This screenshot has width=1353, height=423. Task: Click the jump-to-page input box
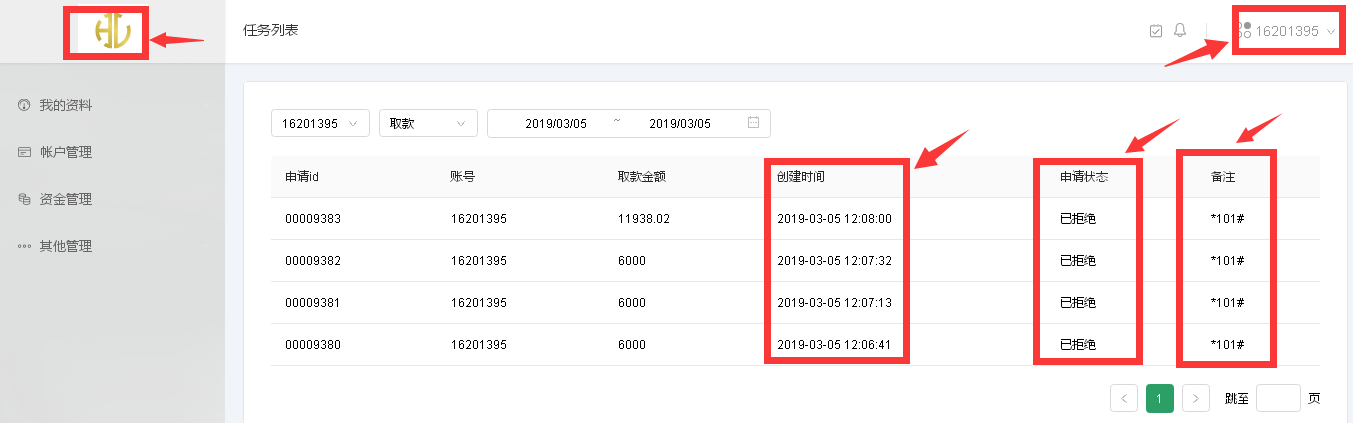point(1278,398)
